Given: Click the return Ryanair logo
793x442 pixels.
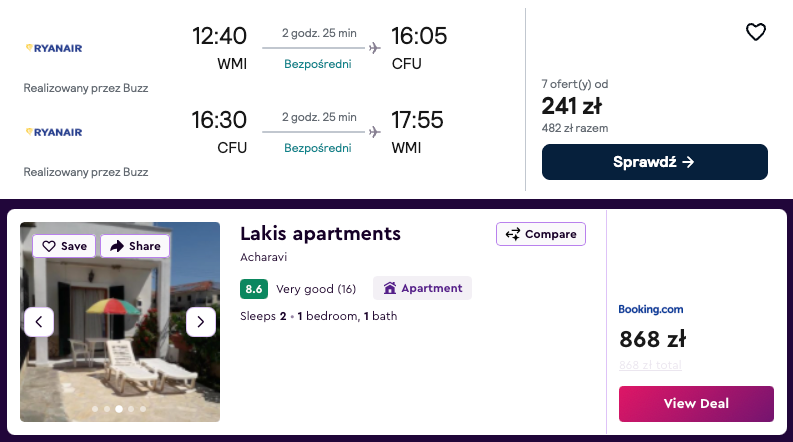Looking at the screenshot, I should (x=53, y=132).
